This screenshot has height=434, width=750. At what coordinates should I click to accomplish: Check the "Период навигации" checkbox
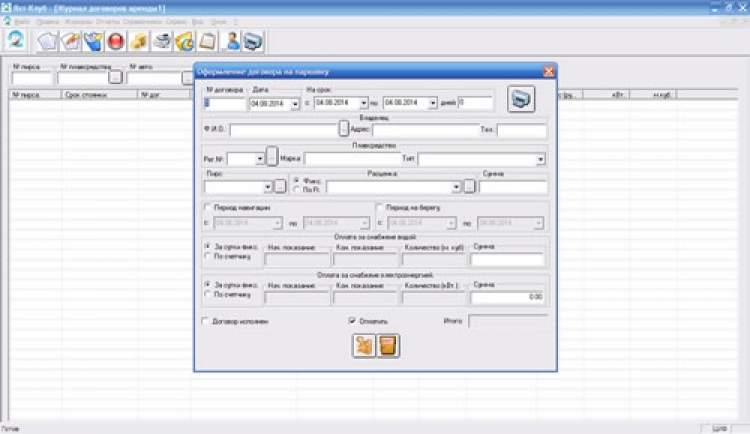(x=208, y=207)
